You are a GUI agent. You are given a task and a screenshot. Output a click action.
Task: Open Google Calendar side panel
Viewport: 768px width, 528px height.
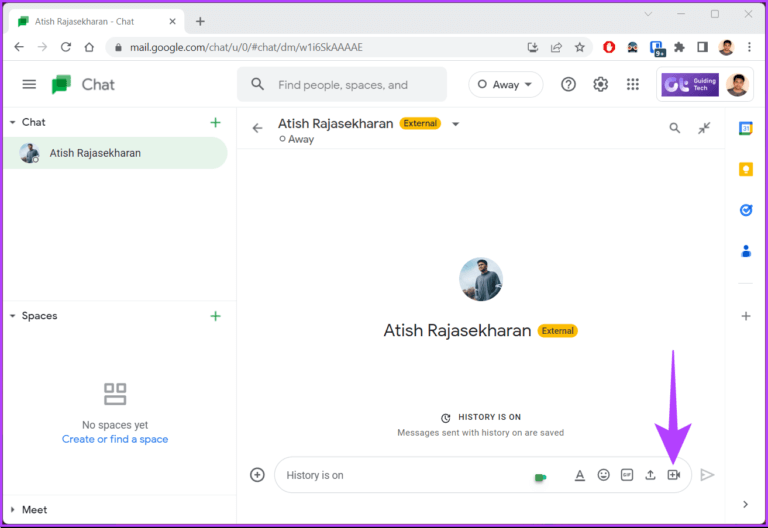pos(745,128)
